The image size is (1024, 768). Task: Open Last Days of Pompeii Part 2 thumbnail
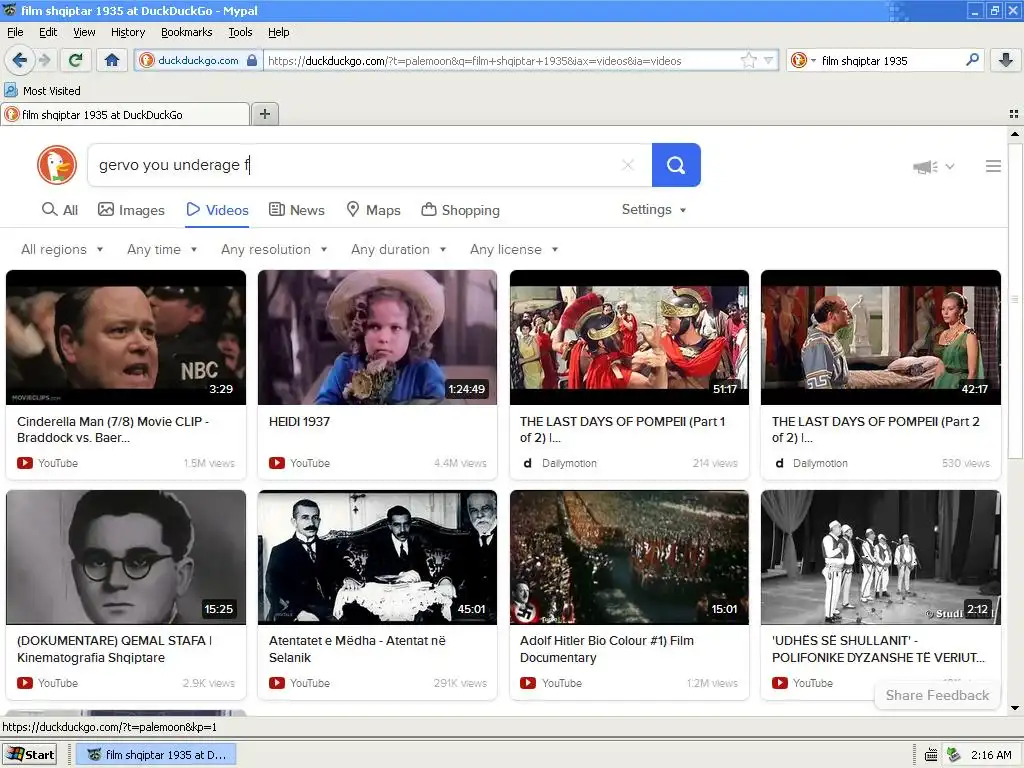[x=881, y=338]
